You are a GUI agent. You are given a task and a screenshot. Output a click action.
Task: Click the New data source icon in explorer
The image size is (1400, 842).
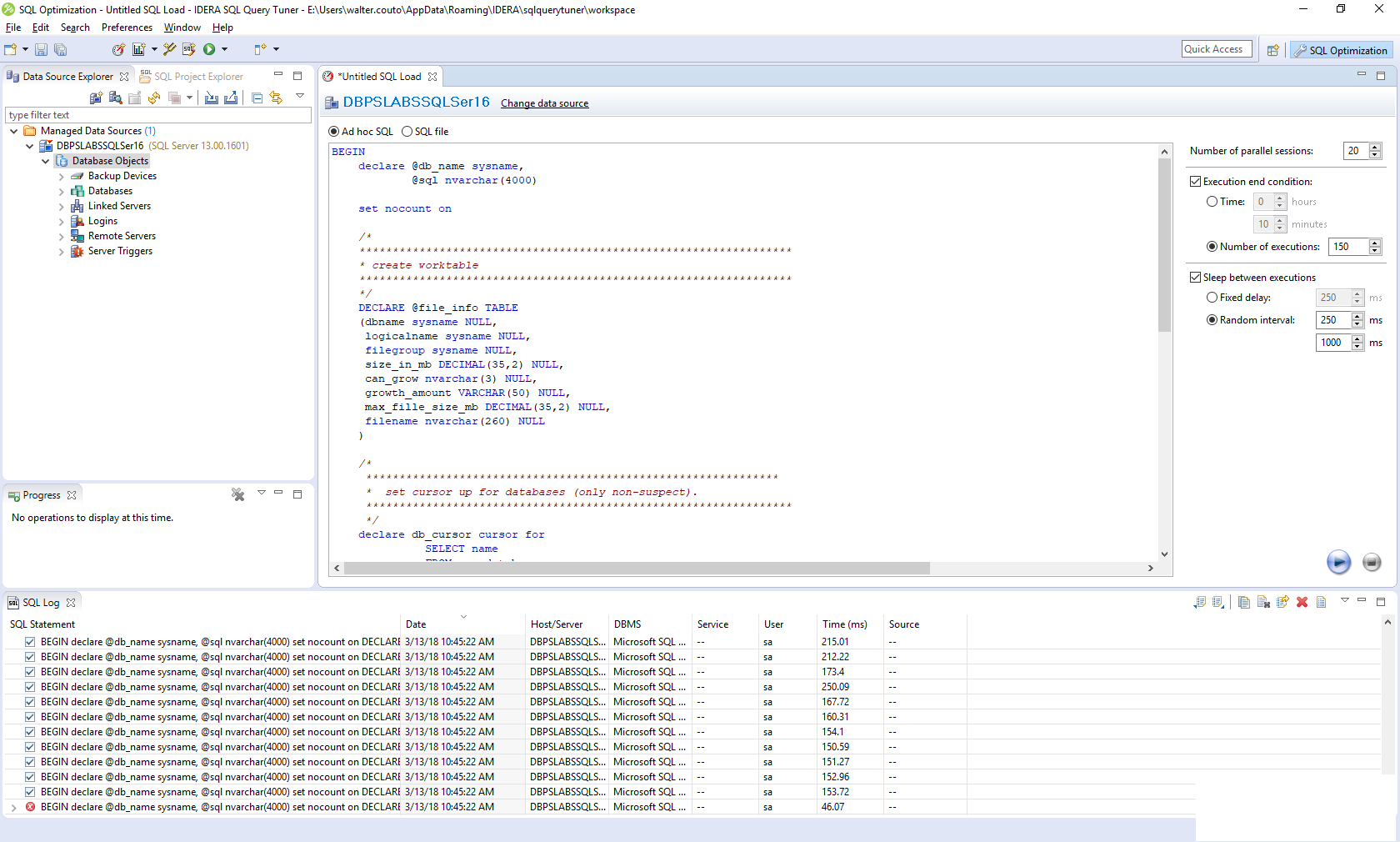96,98
